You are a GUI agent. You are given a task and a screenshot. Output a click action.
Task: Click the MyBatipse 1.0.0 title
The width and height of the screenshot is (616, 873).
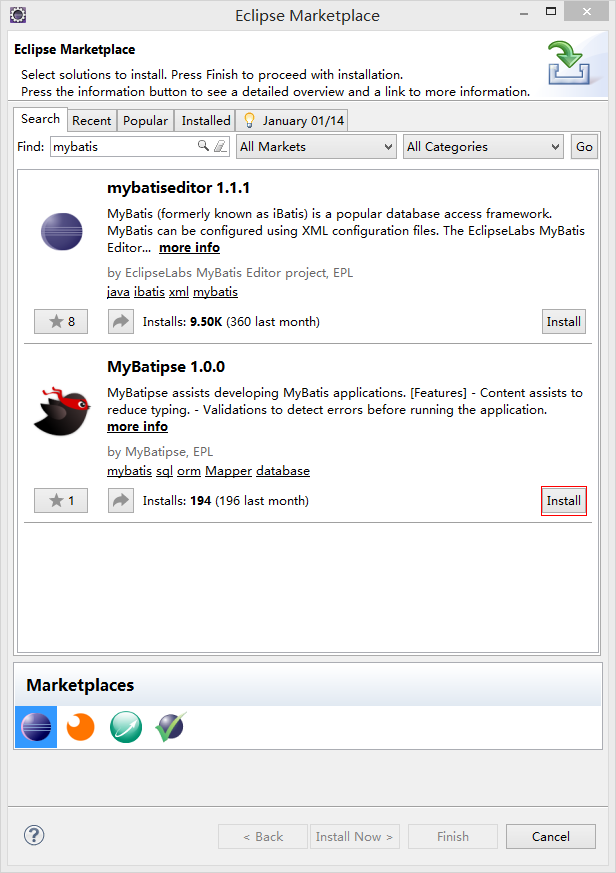pos(166,367)
